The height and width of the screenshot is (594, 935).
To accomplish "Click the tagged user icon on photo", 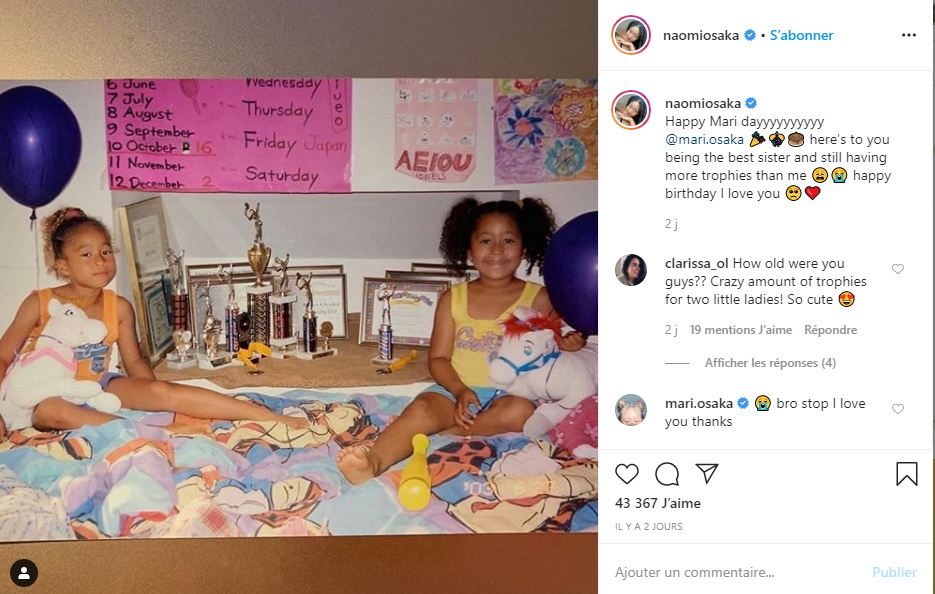I will (24, 573).
